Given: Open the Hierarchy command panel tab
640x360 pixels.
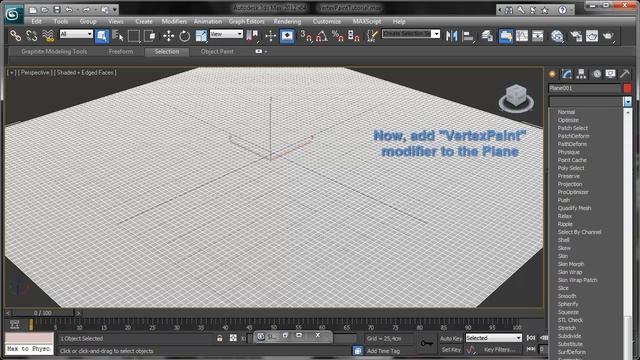Looking at the screenshot, I should [x=582, y=74].
